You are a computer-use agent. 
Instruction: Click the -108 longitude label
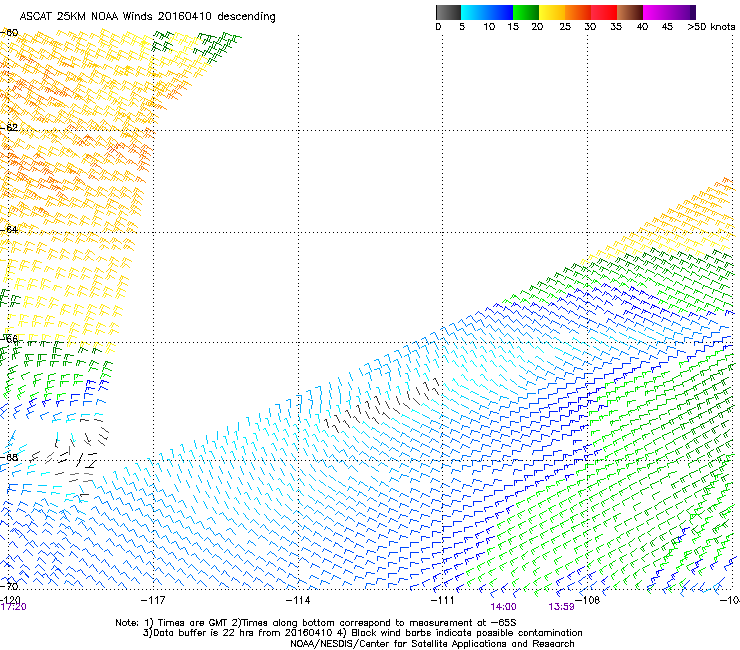[588, 600]
